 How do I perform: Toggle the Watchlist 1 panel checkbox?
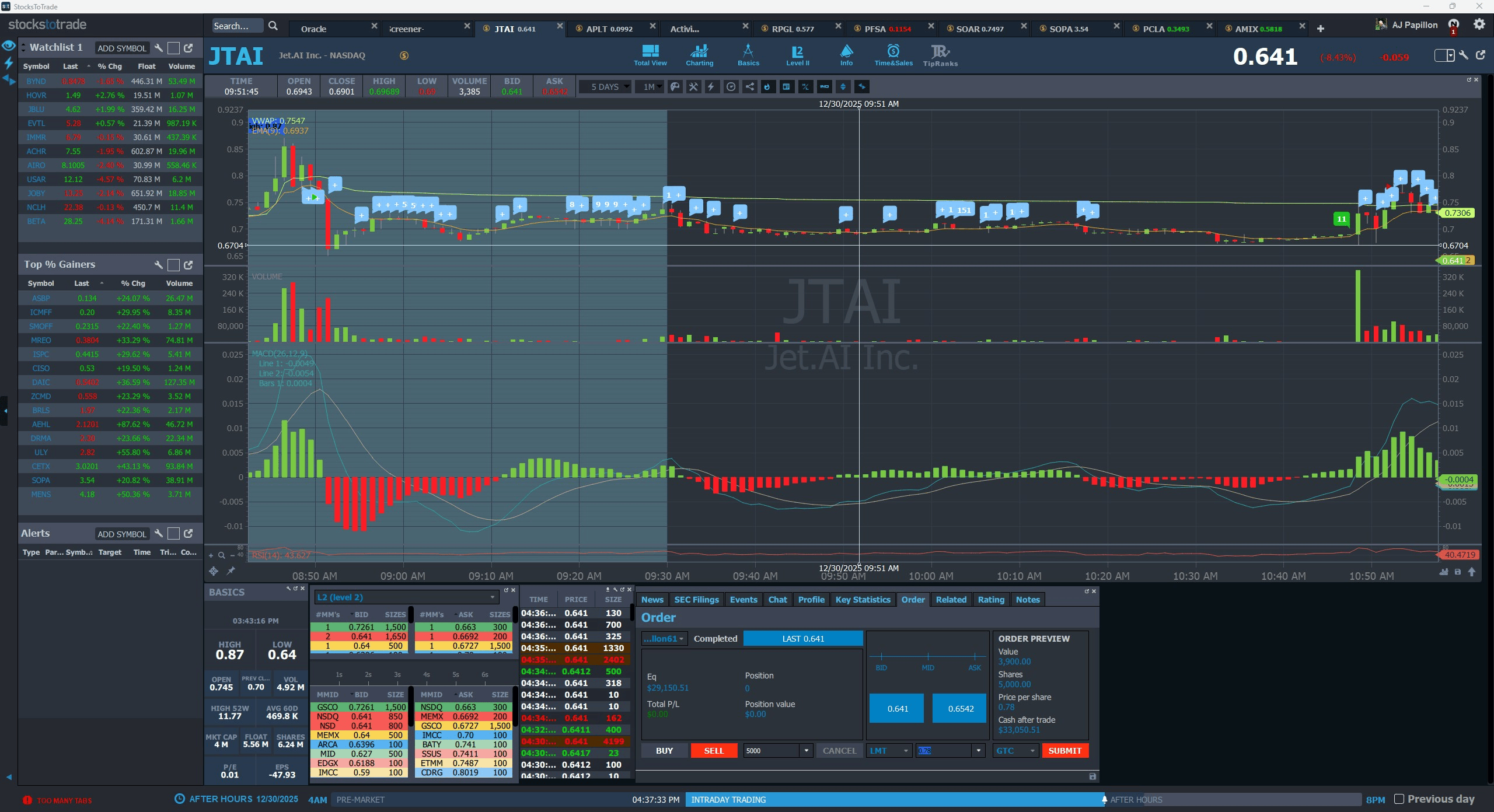click(173, 48)
